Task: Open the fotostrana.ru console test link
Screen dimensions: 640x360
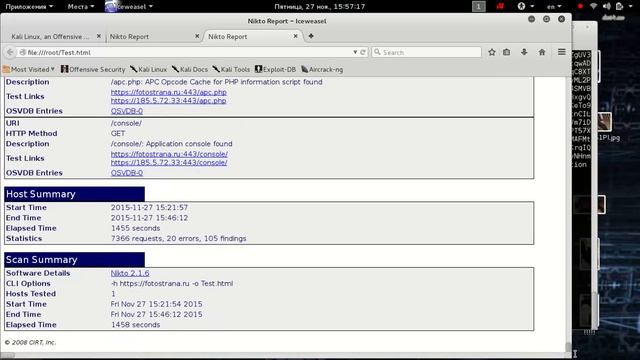Action: (169, 154)
